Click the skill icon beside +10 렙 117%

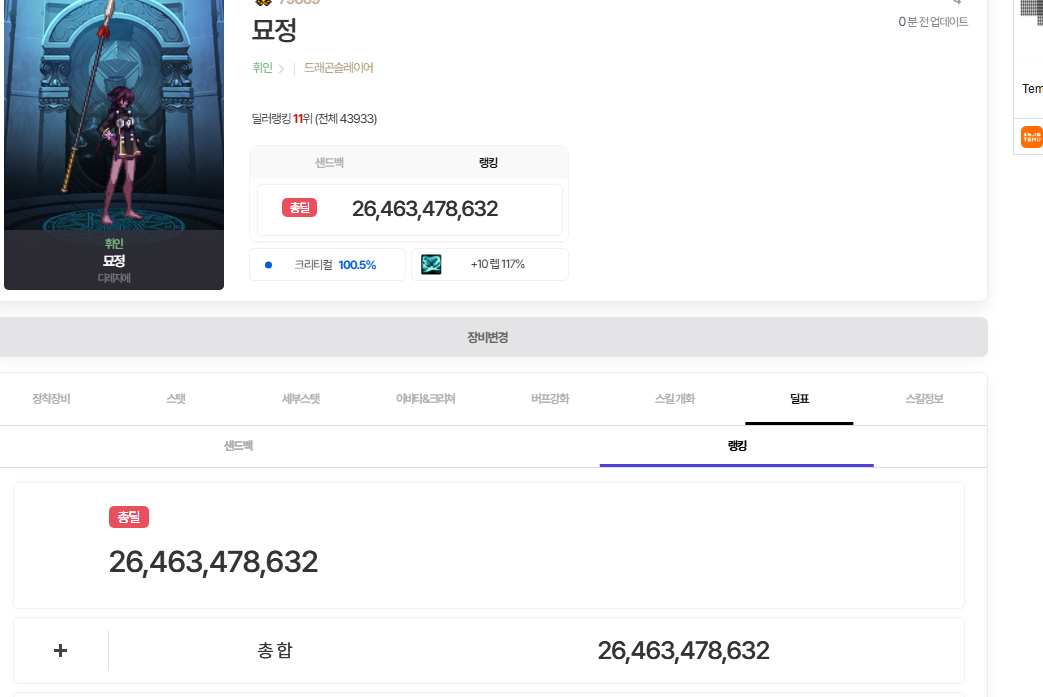click(431, 265)
